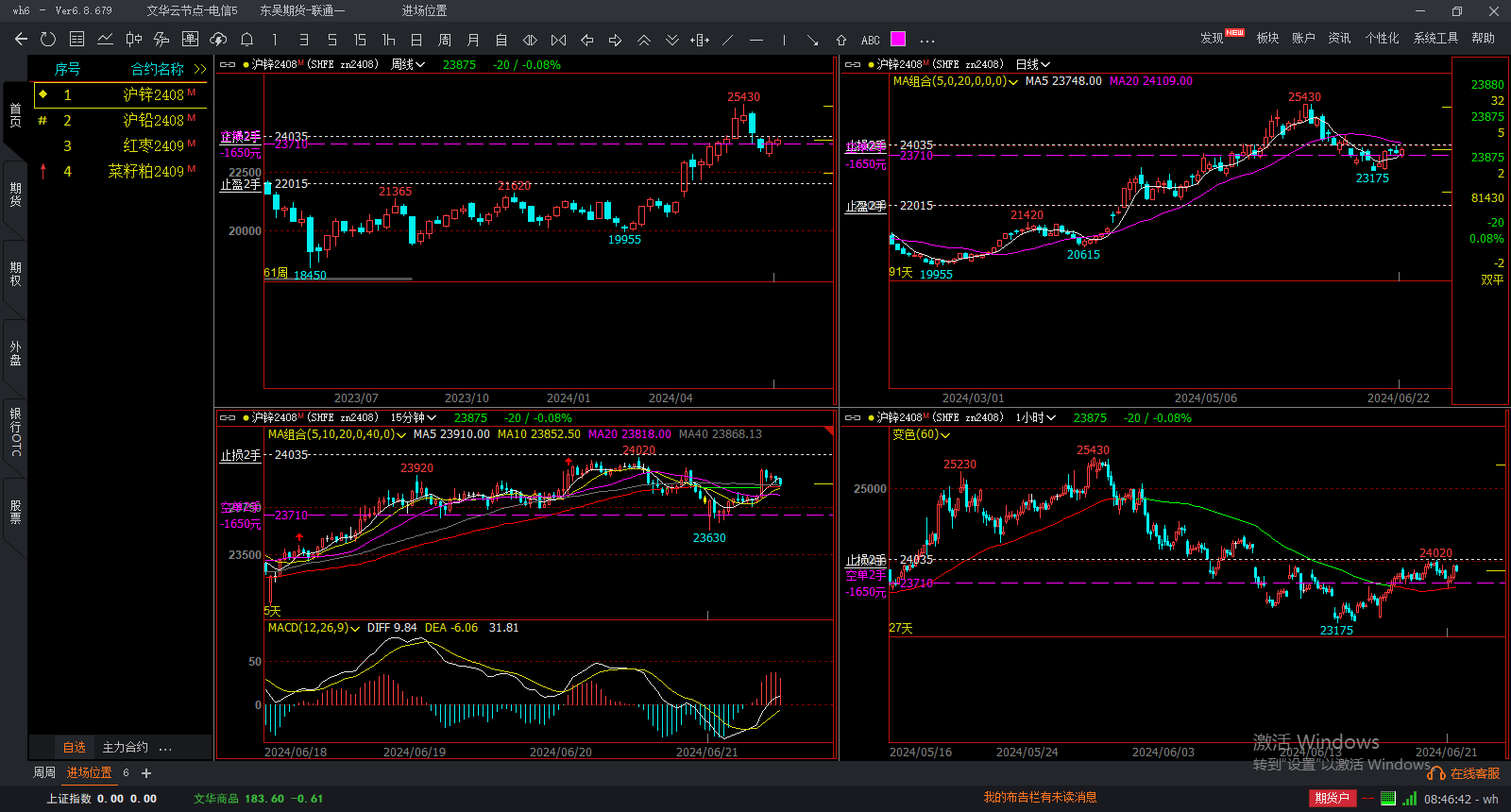Open the 个性化 menu
1511x812 pixels.
coord(1382,38)
